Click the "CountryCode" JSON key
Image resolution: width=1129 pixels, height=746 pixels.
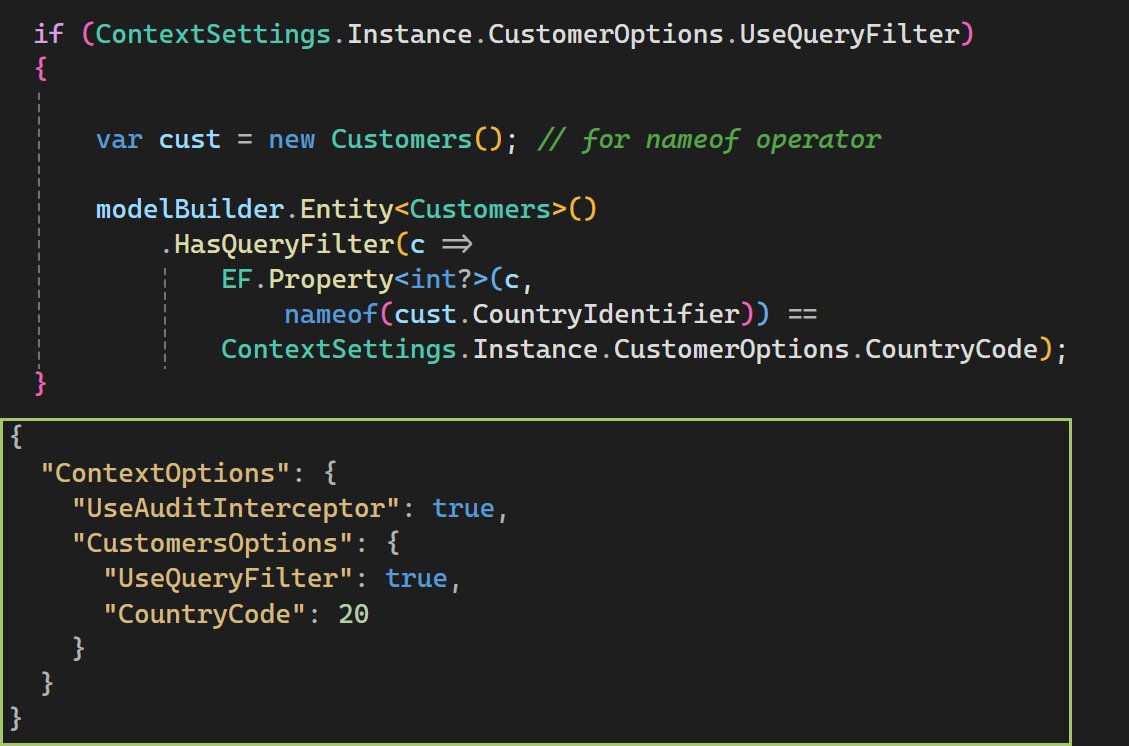coord(204,614)
